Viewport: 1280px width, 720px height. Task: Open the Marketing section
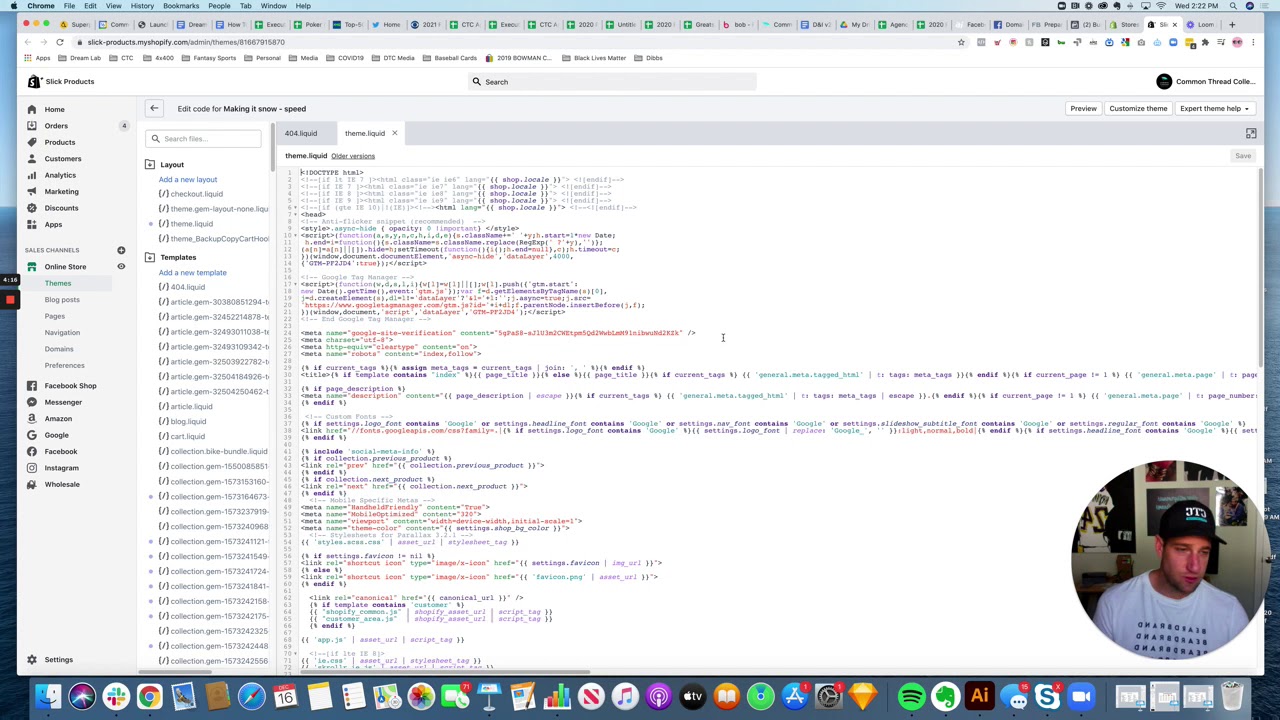61,191
